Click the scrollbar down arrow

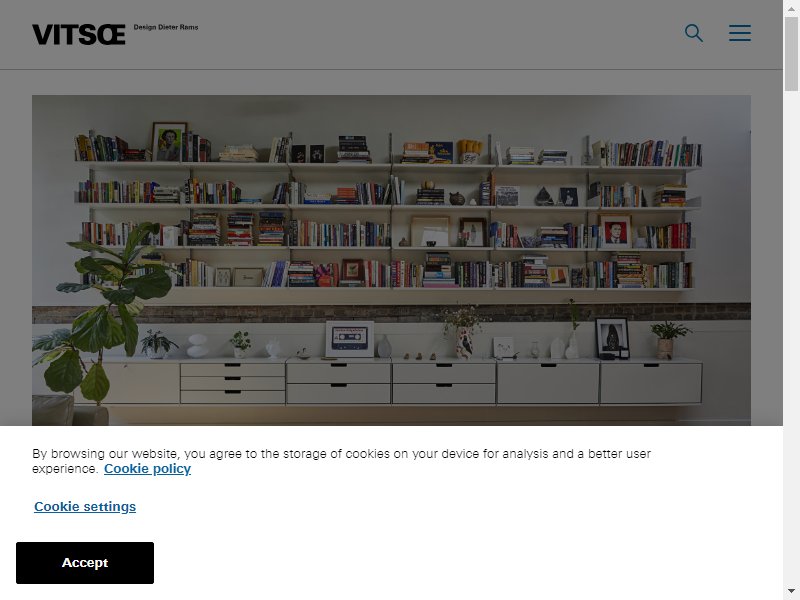[x=791, y=593]
